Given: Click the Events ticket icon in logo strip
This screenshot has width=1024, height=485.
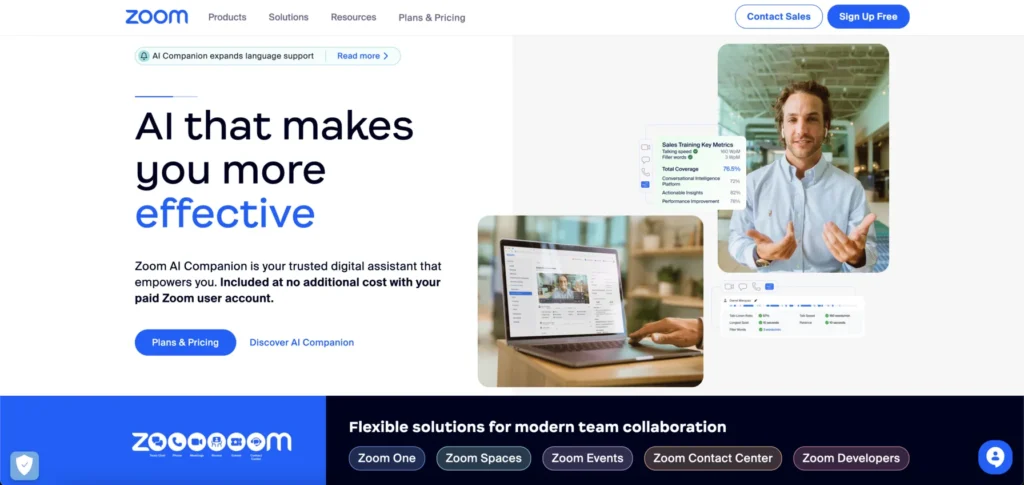Looking at the screenshot, I should coord(236,442).
